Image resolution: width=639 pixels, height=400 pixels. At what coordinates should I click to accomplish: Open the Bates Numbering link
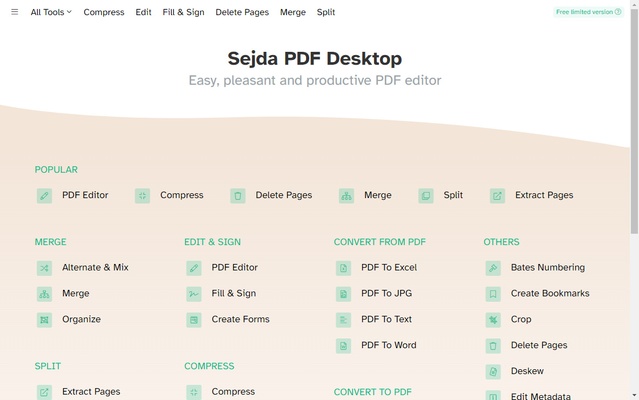point(548,267)
